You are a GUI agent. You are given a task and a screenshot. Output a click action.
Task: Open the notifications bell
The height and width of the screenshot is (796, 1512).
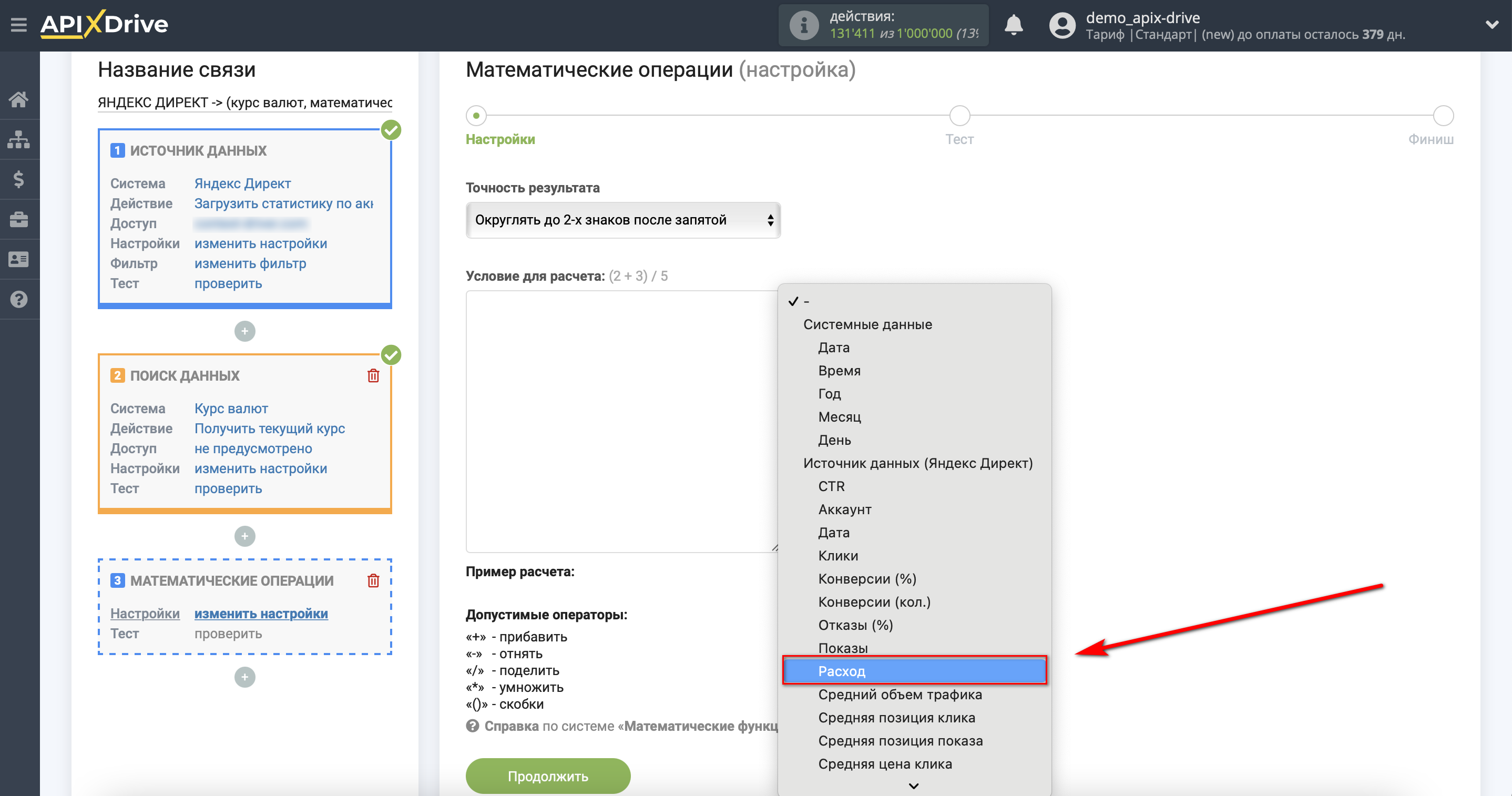1013,25
